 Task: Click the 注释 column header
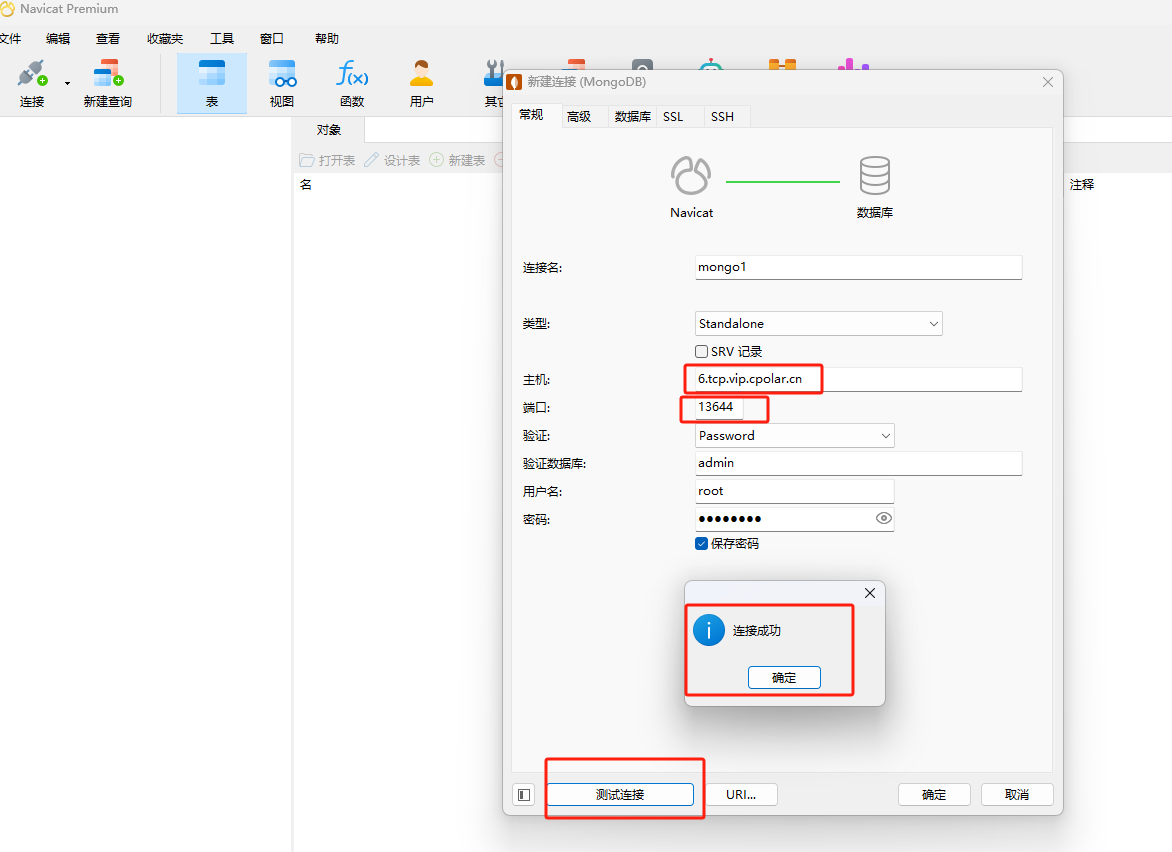(x=1082, y=185)
